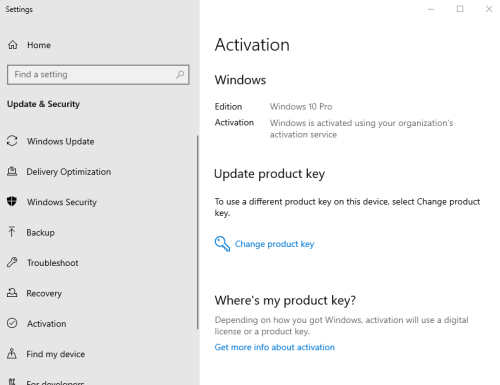
Task: Click the Recovery icon in sidebar
Action: [12, 293]
